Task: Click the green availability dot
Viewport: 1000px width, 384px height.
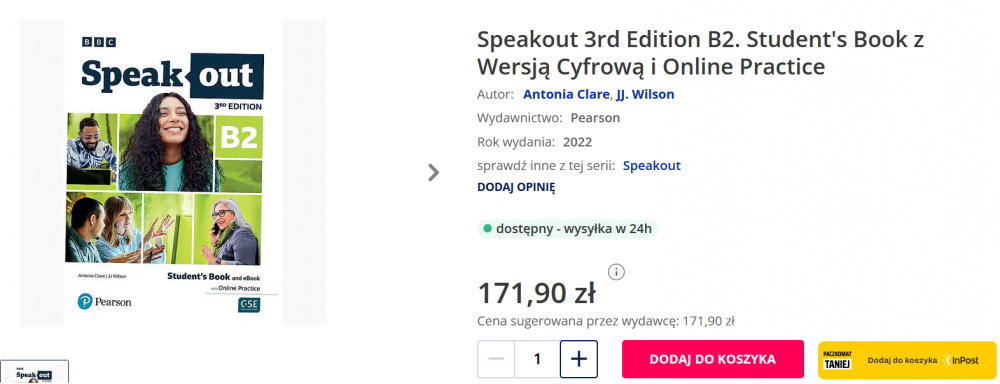Action: click(488, 228)
